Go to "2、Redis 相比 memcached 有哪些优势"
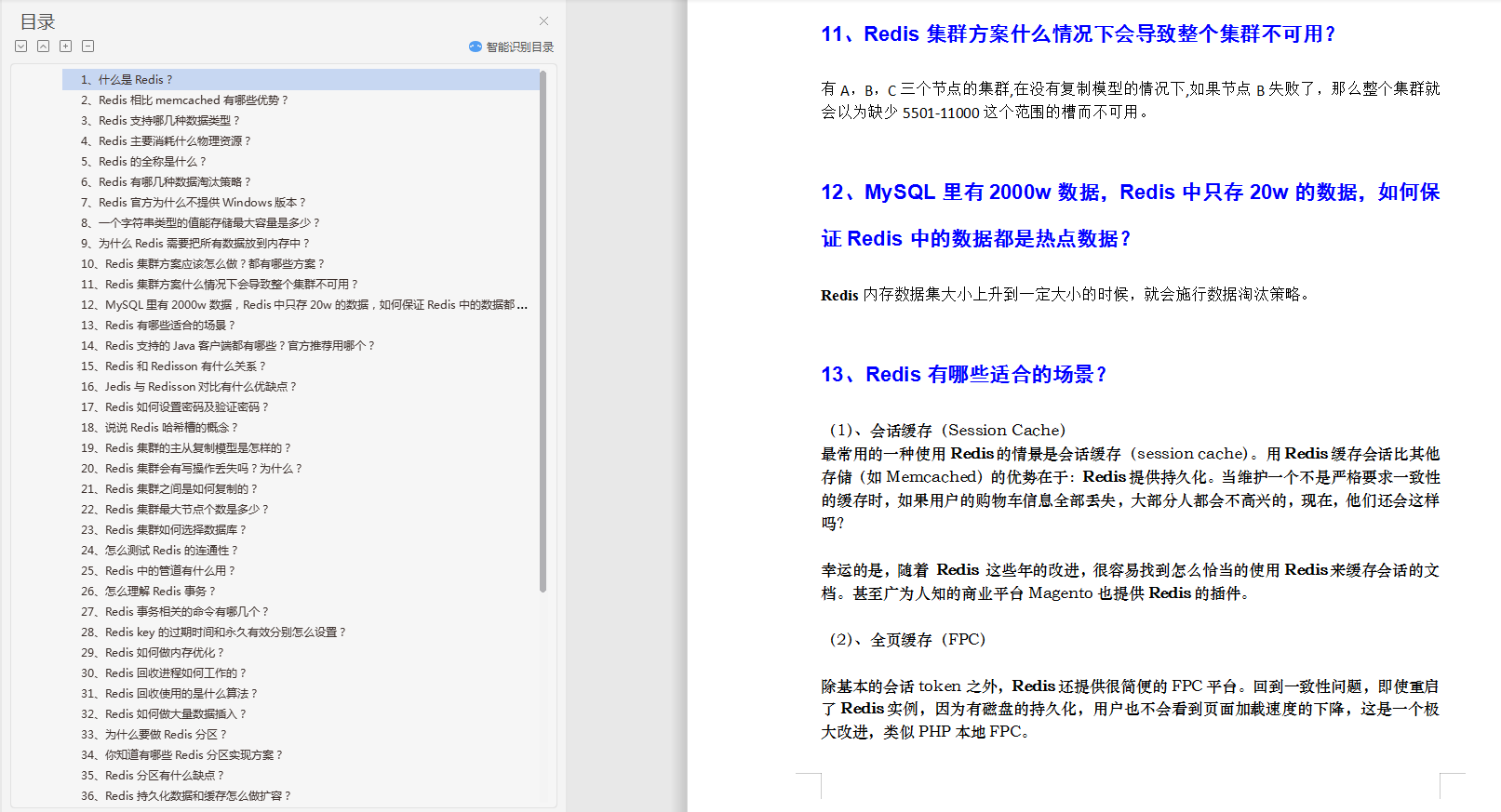This screenshot has height=812, width=1501. 185,100
